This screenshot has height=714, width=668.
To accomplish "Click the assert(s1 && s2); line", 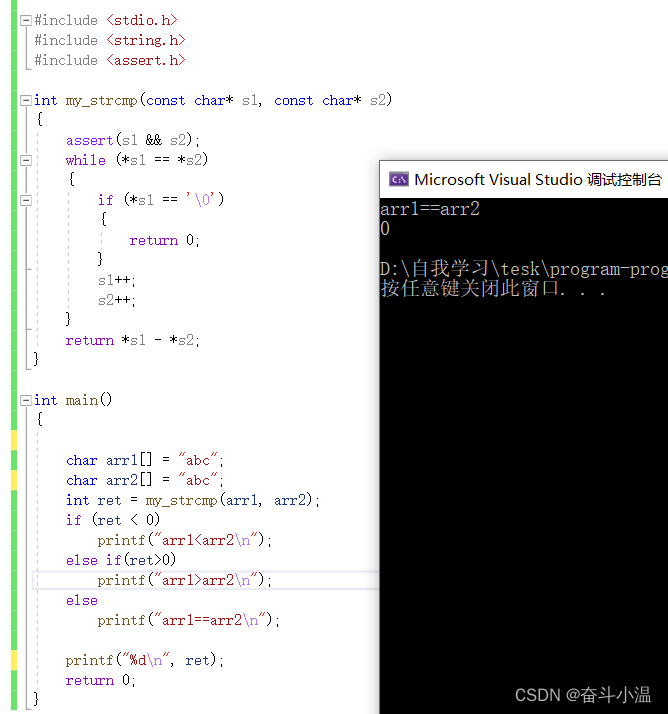I will point(133,140).
